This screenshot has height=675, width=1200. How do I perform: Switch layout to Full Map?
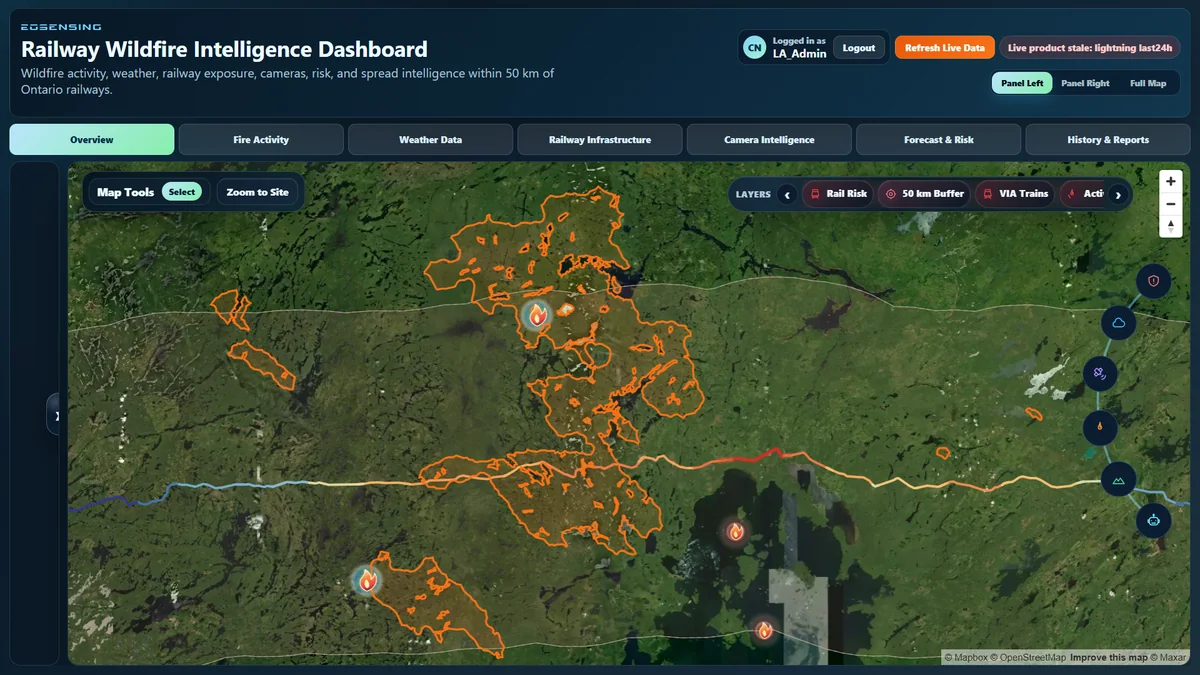click(x=1147, y=83)
